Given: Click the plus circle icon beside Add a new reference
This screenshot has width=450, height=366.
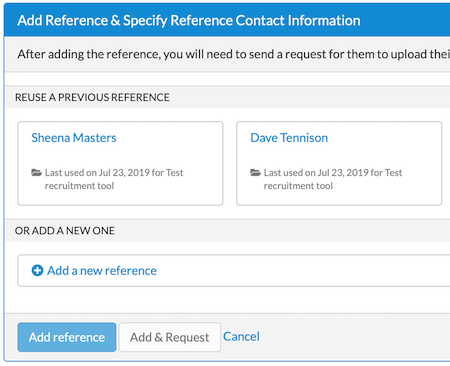Looking at the screenshot, I should click(x=37, y=270).
